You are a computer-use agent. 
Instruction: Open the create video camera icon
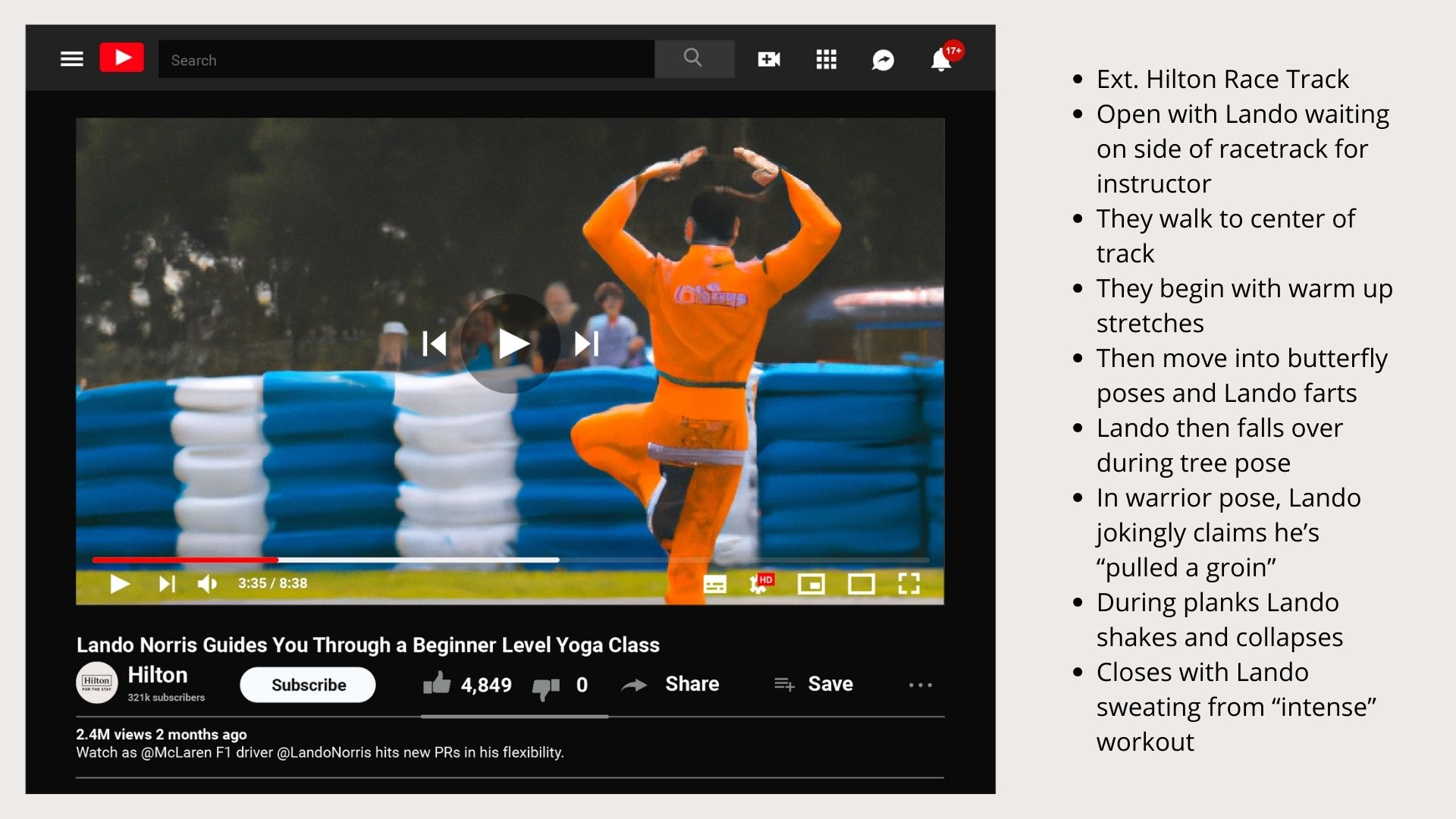click(769, 59)
